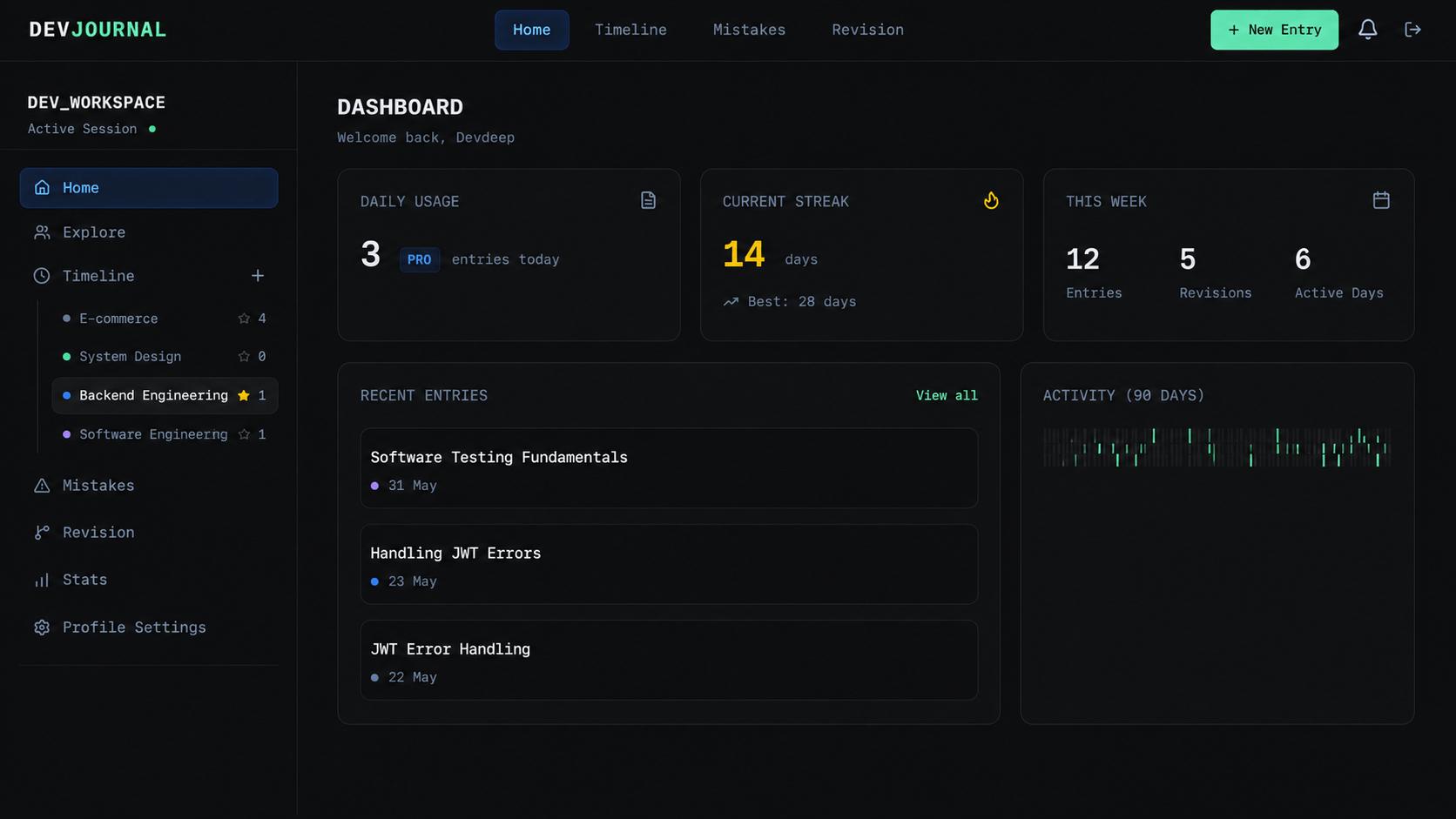The width and height of the screenshot is (1456, 819).
Task: Open the notifications bell
Action: [x=1367, y=30]
